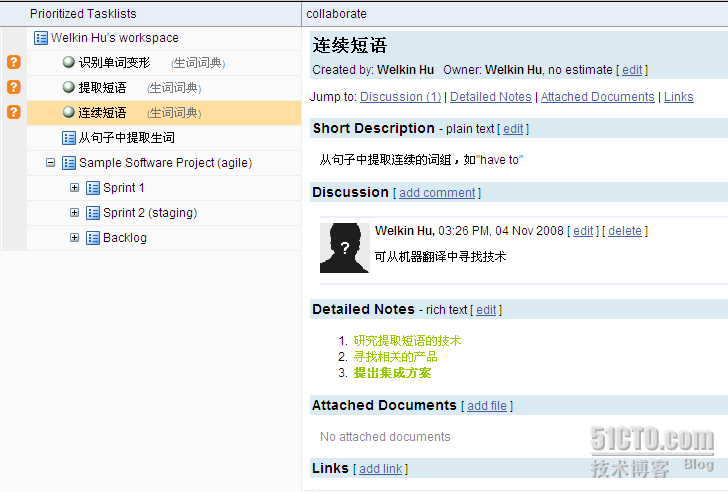The height and width of the screenshot is (492, 728).
Task: Expand the Sprint 2 (staging) node
Action: tap(74, 213)
